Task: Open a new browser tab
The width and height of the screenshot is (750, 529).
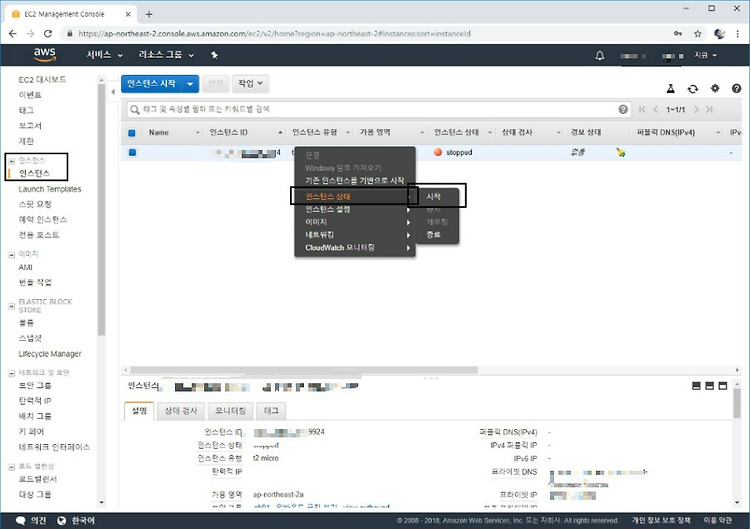Action: (x=149, y=14)
